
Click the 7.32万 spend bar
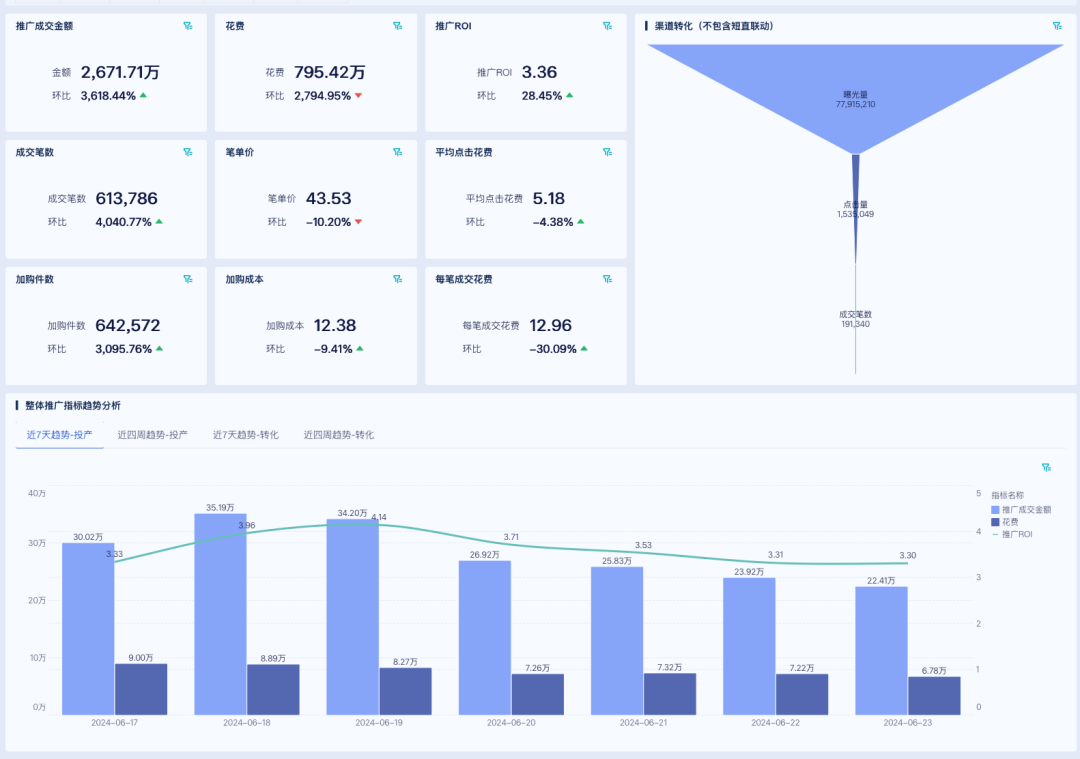click(x=670, y=694)
